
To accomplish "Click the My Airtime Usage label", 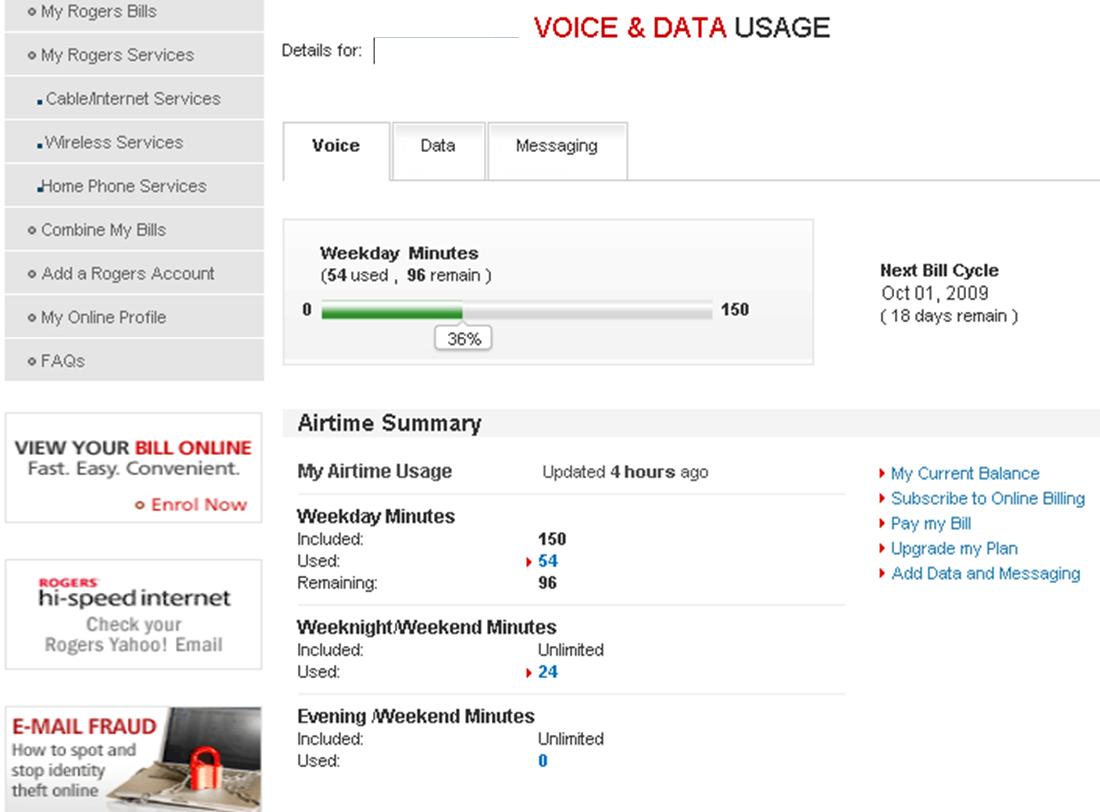I will tap(375, 472).
